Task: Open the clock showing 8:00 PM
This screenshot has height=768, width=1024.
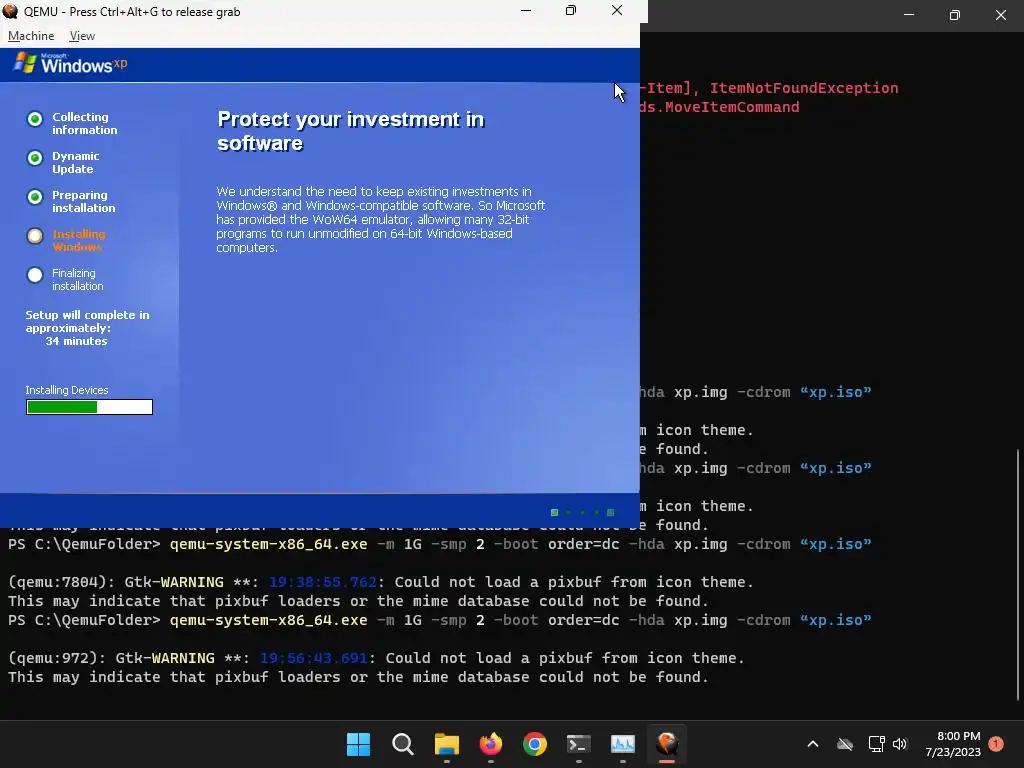Action: tap(953, 744)
